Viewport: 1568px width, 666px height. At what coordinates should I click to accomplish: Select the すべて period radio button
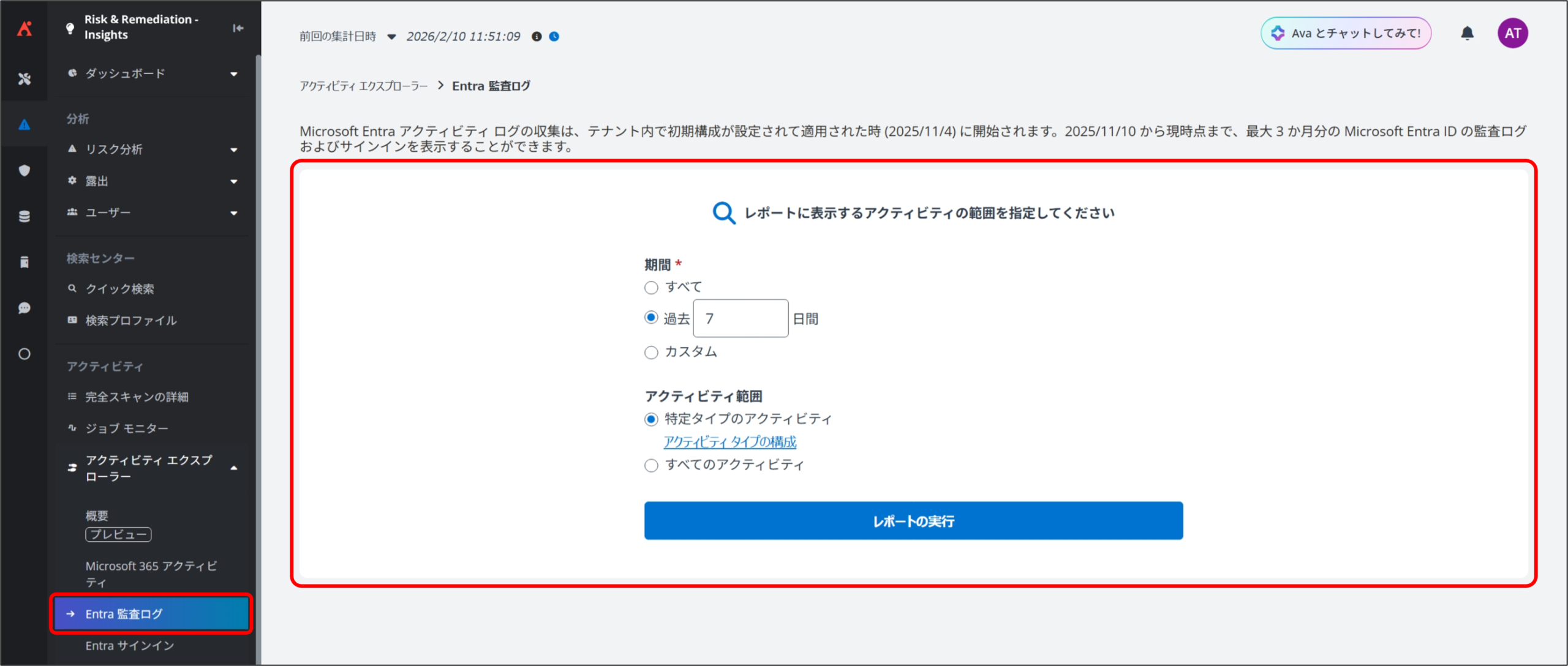coord(651,288)
